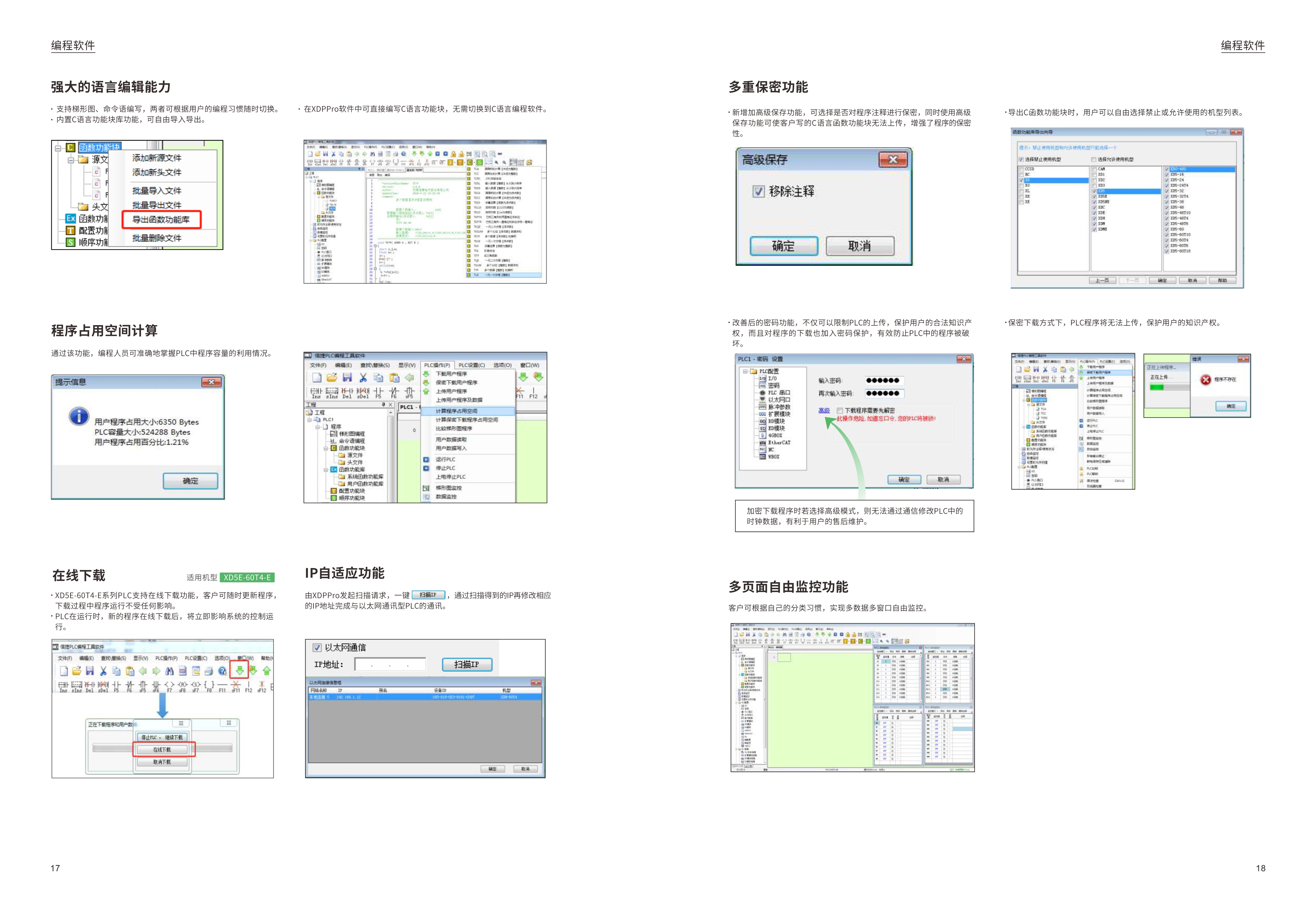Collapse highlighted 函数功能块 node beside context menu

58,148
